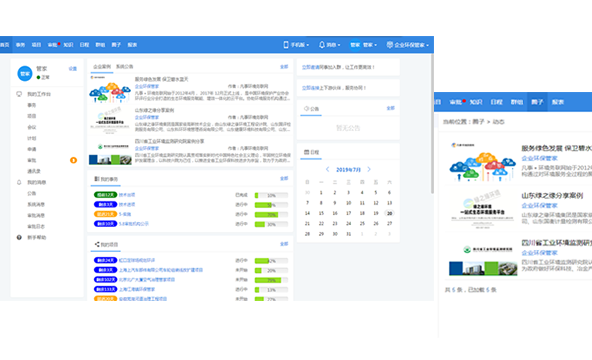
Task: Open the 手机版 dropdown menu
Action: pos(296,45)
